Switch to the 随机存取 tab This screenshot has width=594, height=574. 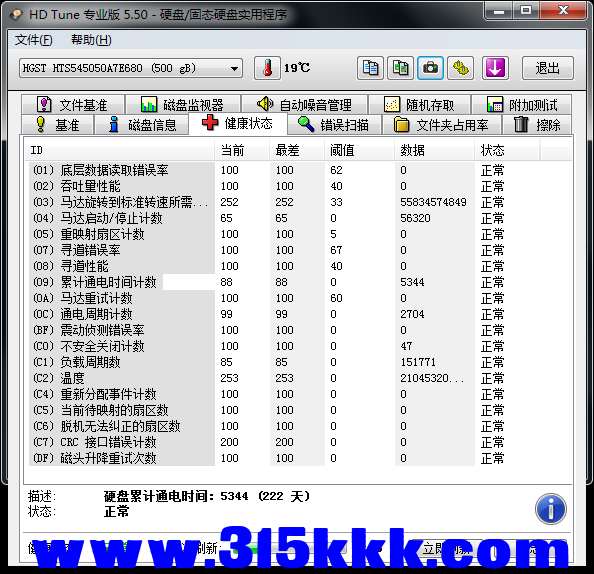point(420,105)
